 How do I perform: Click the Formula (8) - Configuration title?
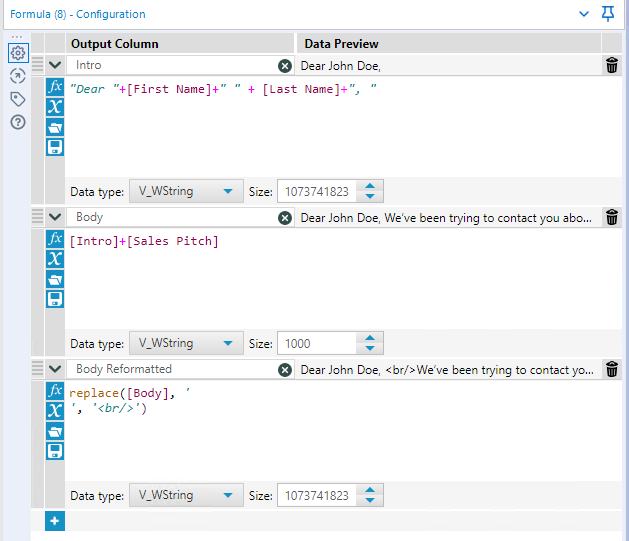pyautogui.click(x=78, y=14)
